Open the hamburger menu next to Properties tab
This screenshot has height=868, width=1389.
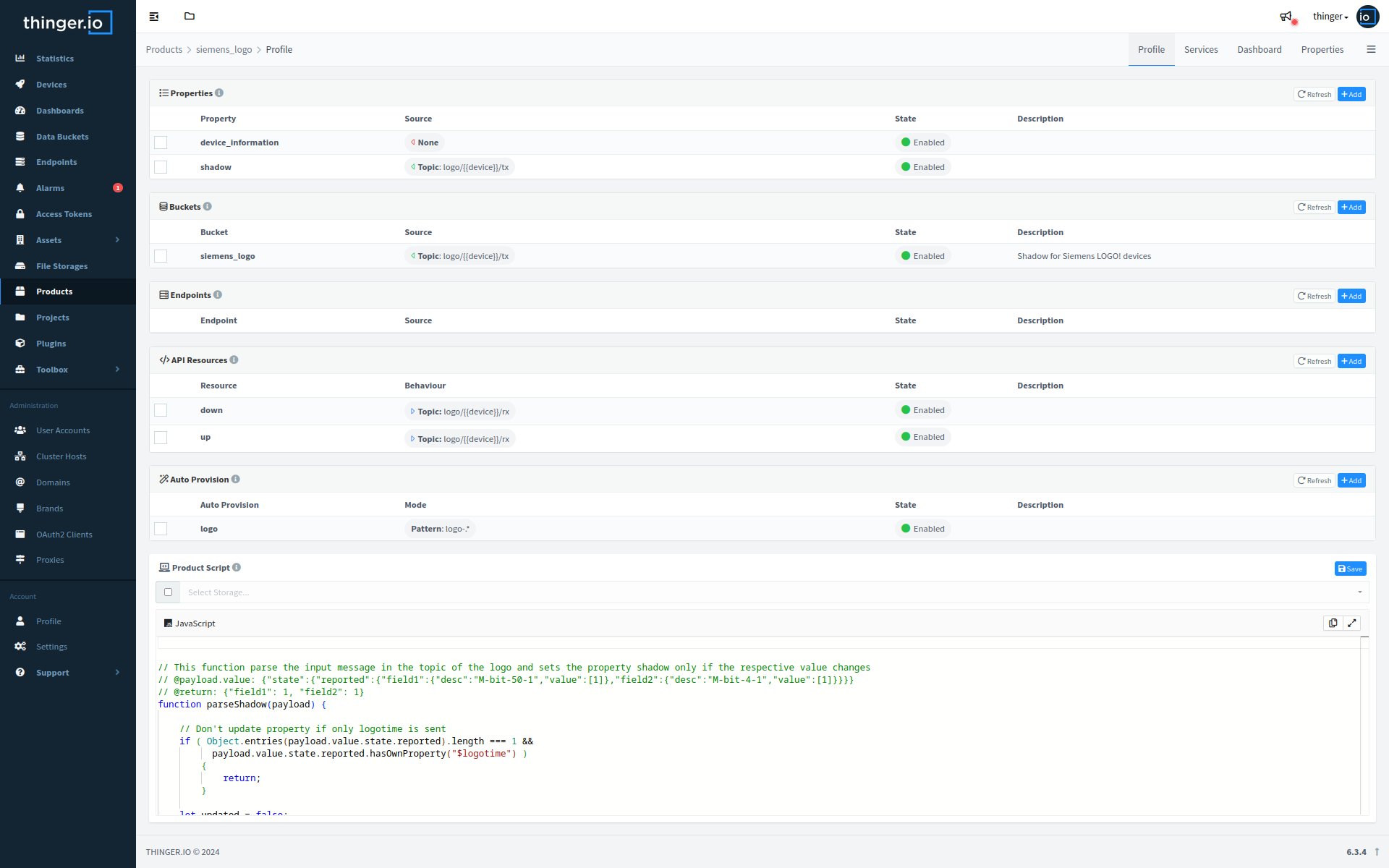[x=1371, y=49]
